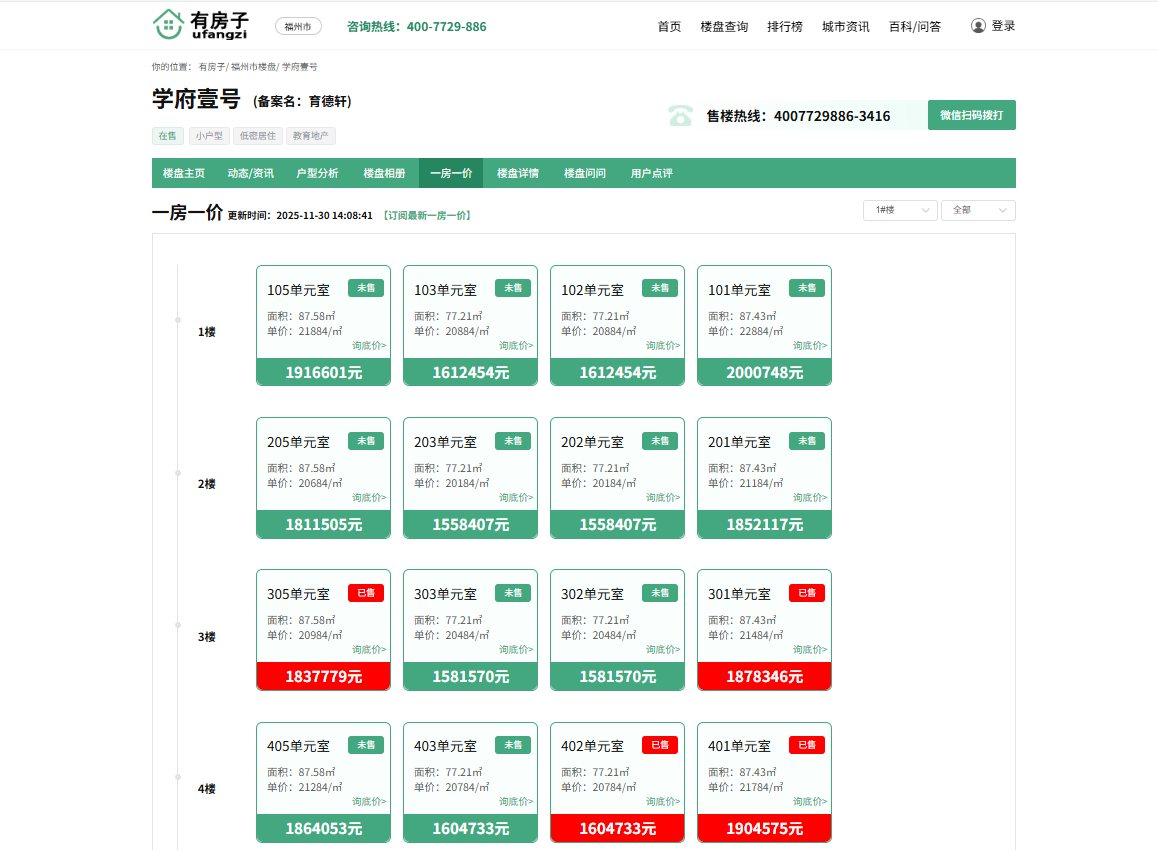Click the 微信扫码拨打 button
This screenshot has height=850, width=1158.
pyautogui.click(x=971, y=115)
